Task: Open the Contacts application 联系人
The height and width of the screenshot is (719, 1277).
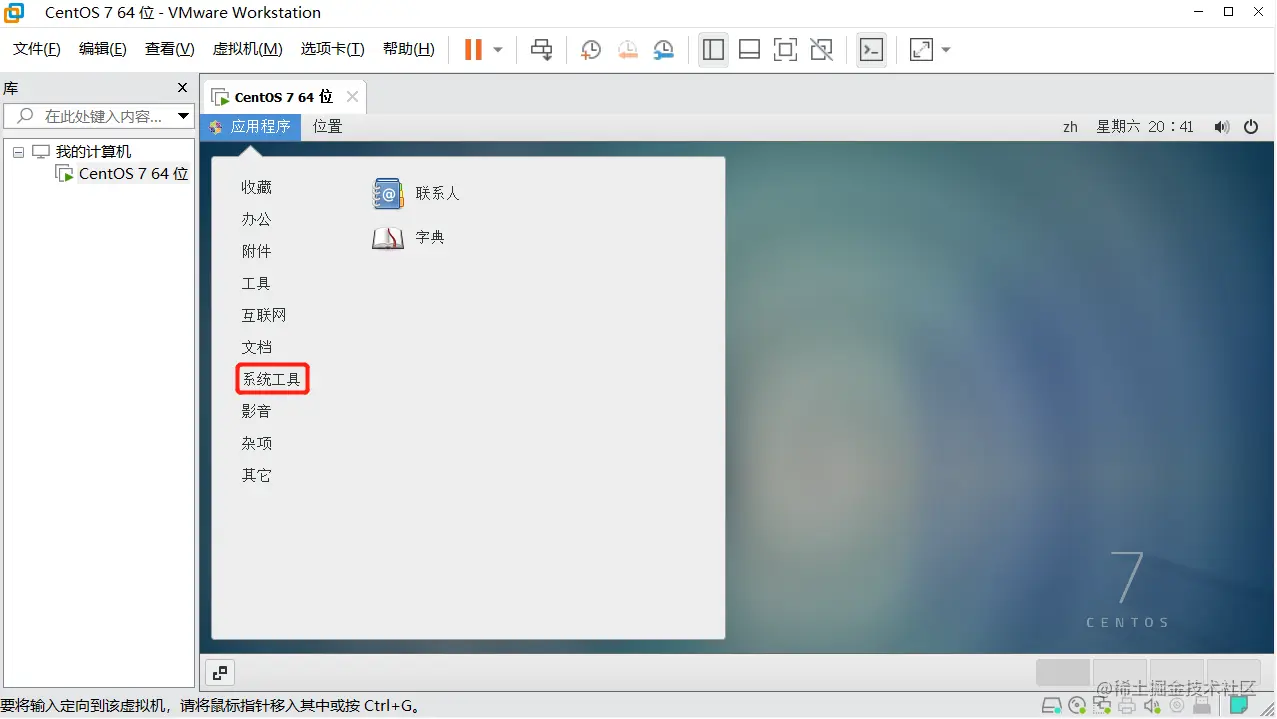Action: point(437,193)
